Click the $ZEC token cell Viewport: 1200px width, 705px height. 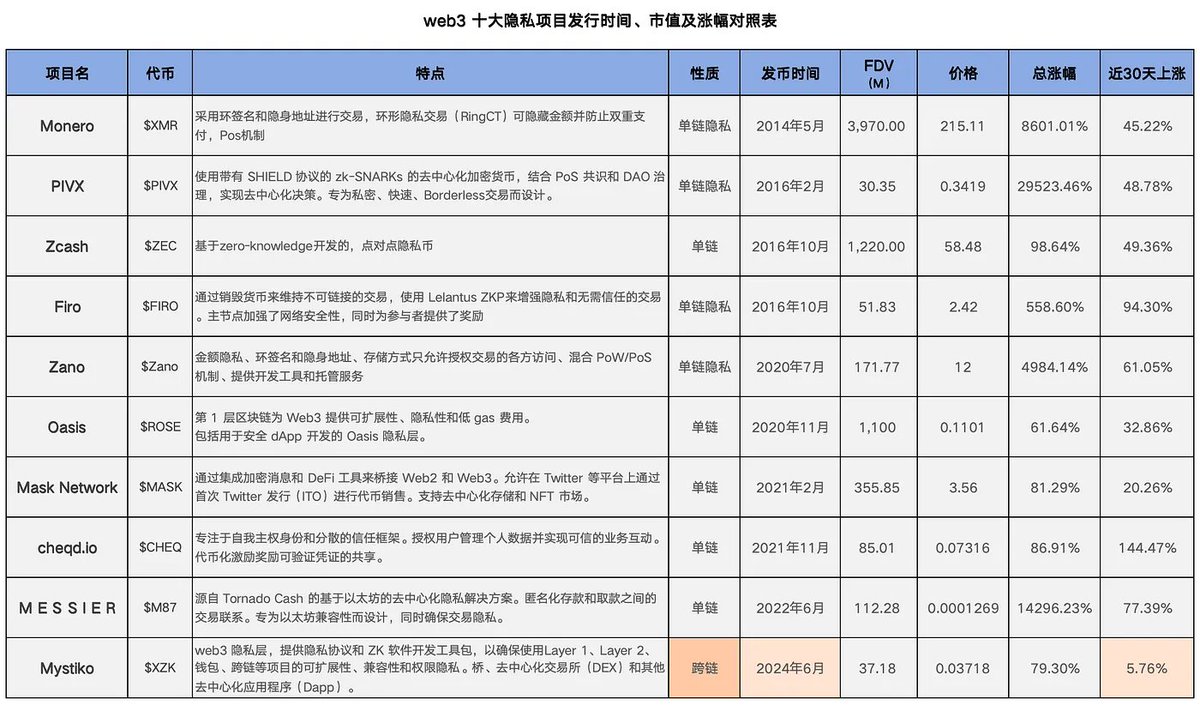coord(160,246)
